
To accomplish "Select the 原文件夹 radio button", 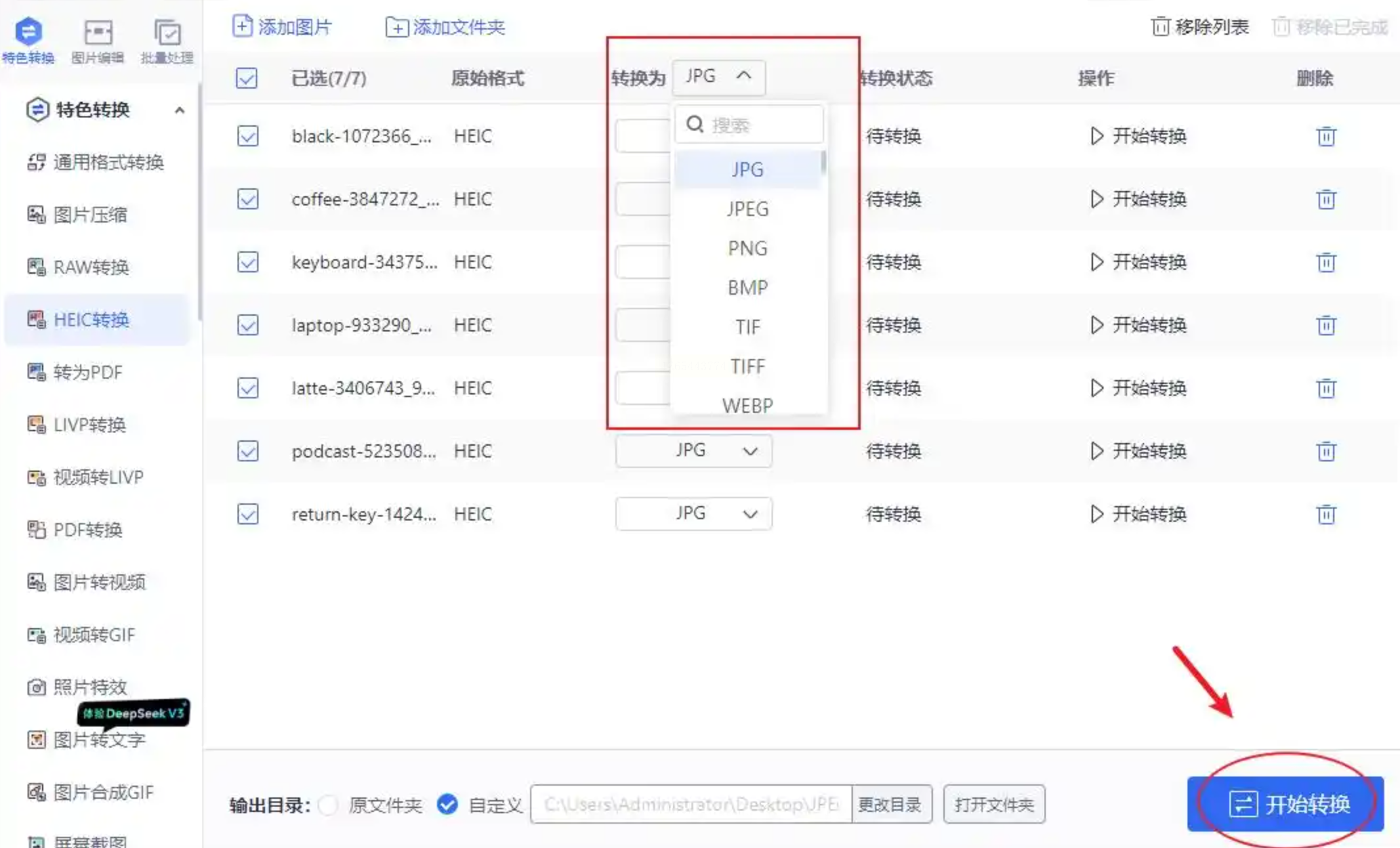I will coord(328,805).
